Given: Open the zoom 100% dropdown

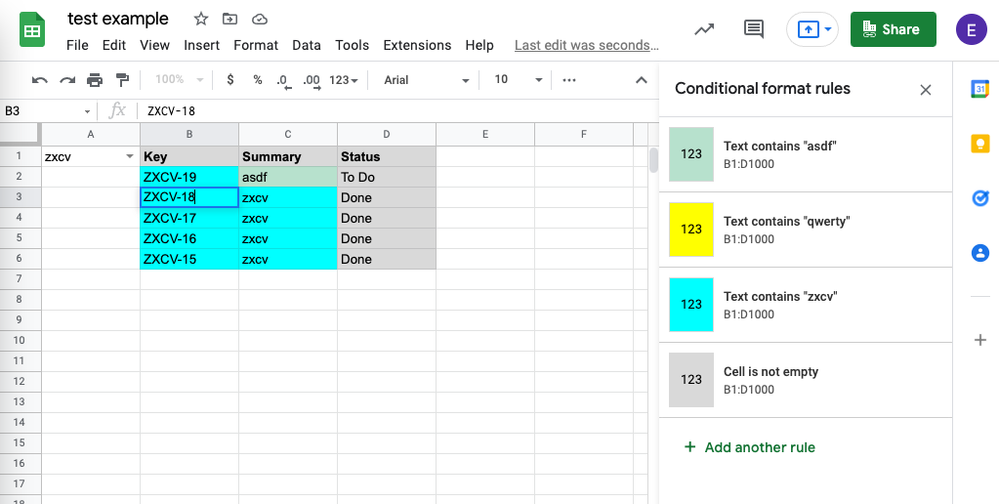Looking at the screenshot, I should click(x=179, y=80).
